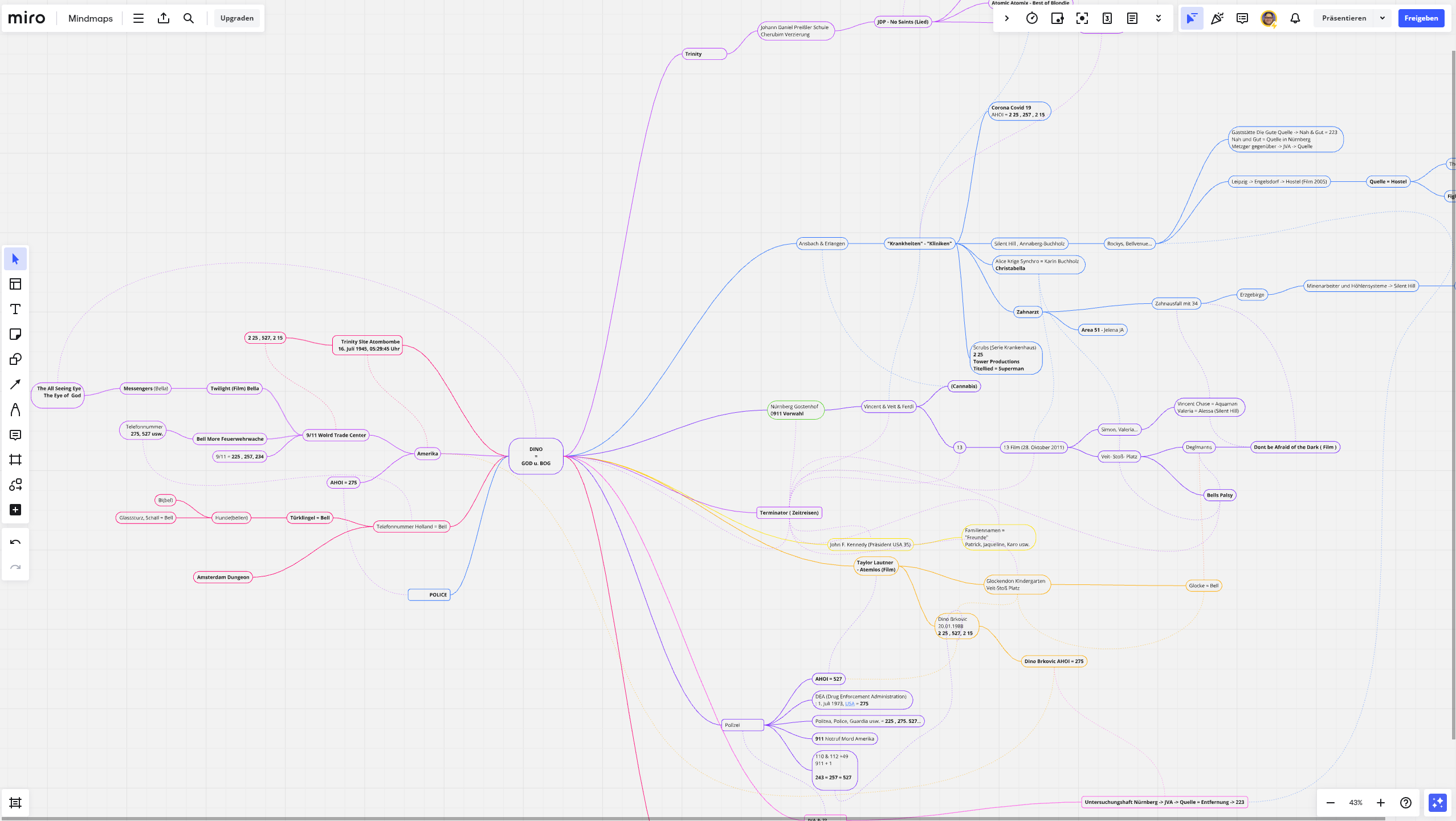1456x821 pixels.
Task: Open the notes panel icon
Action: (1132, 18)
